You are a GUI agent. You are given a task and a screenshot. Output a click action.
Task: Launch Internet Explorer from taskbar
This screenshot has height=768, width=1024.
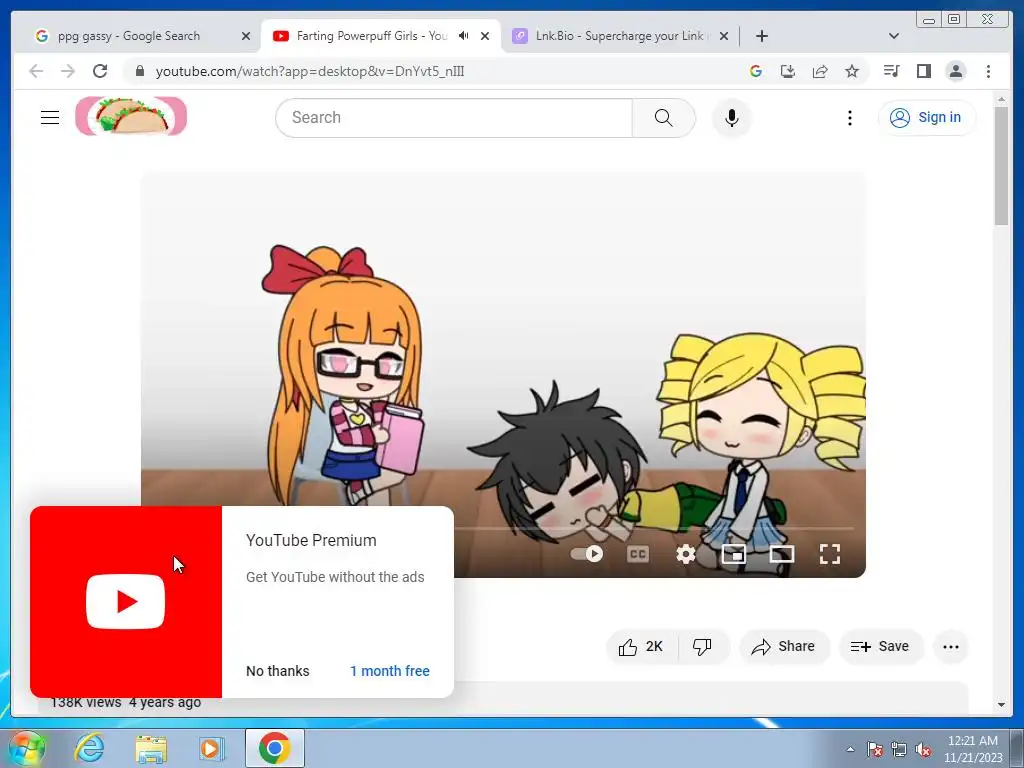click(x=89, y=748)
